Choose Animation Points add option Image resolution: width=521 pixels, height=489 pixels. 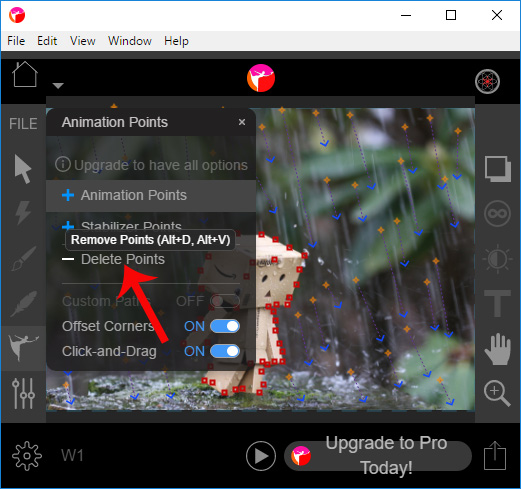(151, 196)
